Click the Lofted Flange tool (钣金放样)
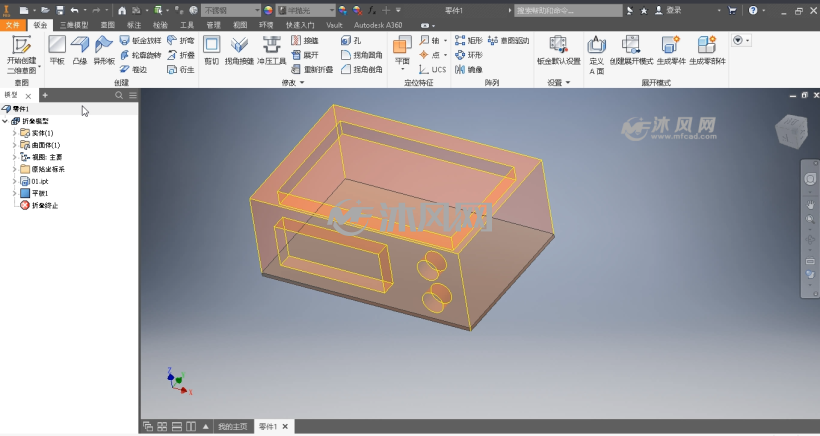This screenshot has height=436, width=820. (x=140, y=40)
